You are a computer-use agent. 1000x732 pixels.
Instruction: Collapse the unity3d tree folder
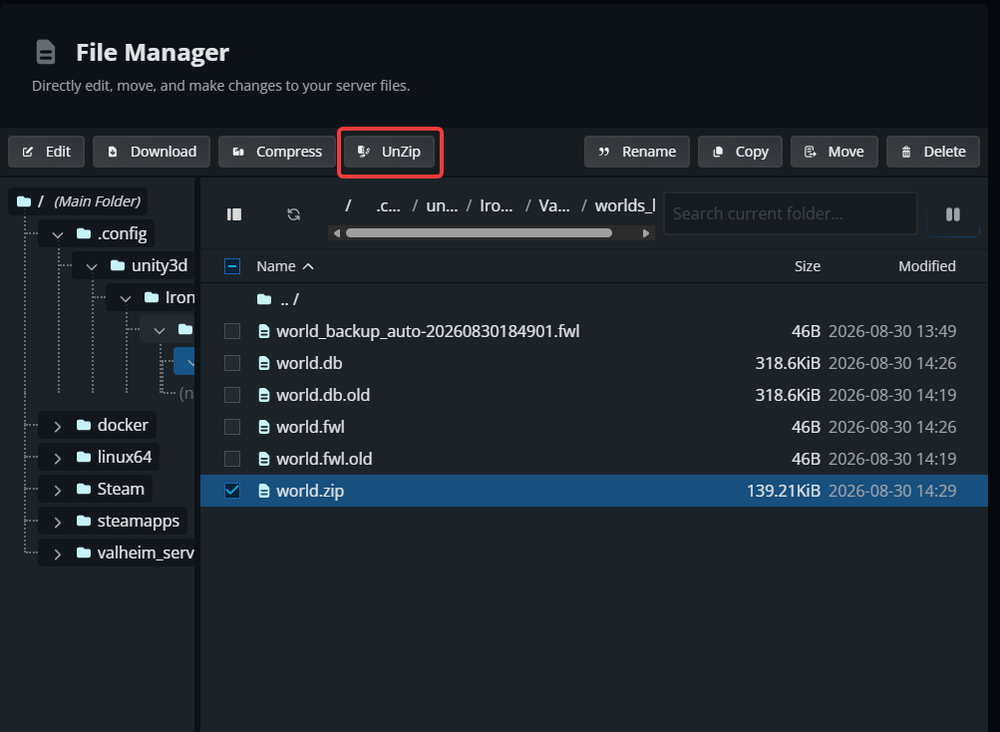91,267
